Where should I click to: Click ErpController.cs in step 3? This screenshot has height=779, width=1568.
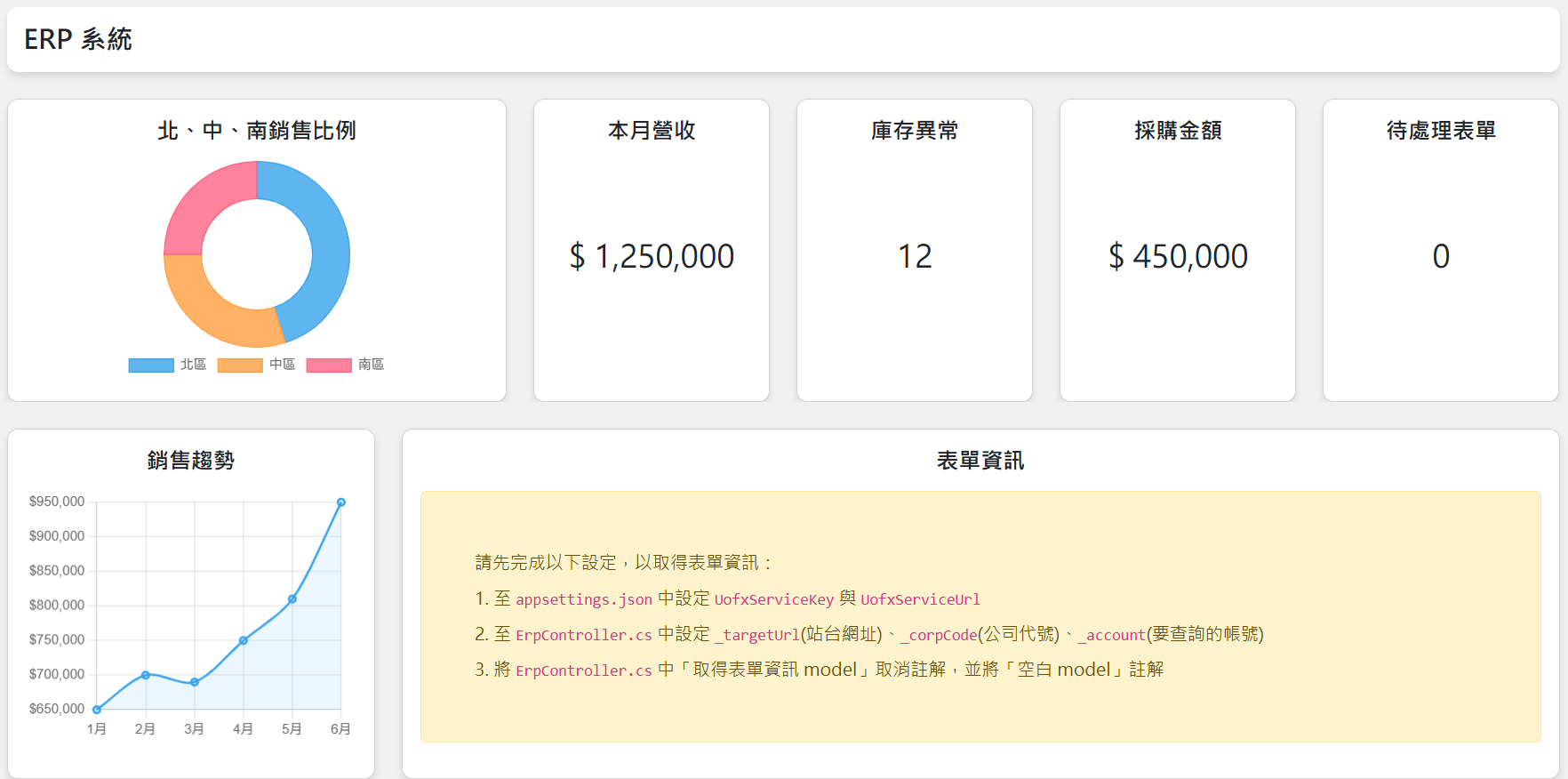coord(584,671)
